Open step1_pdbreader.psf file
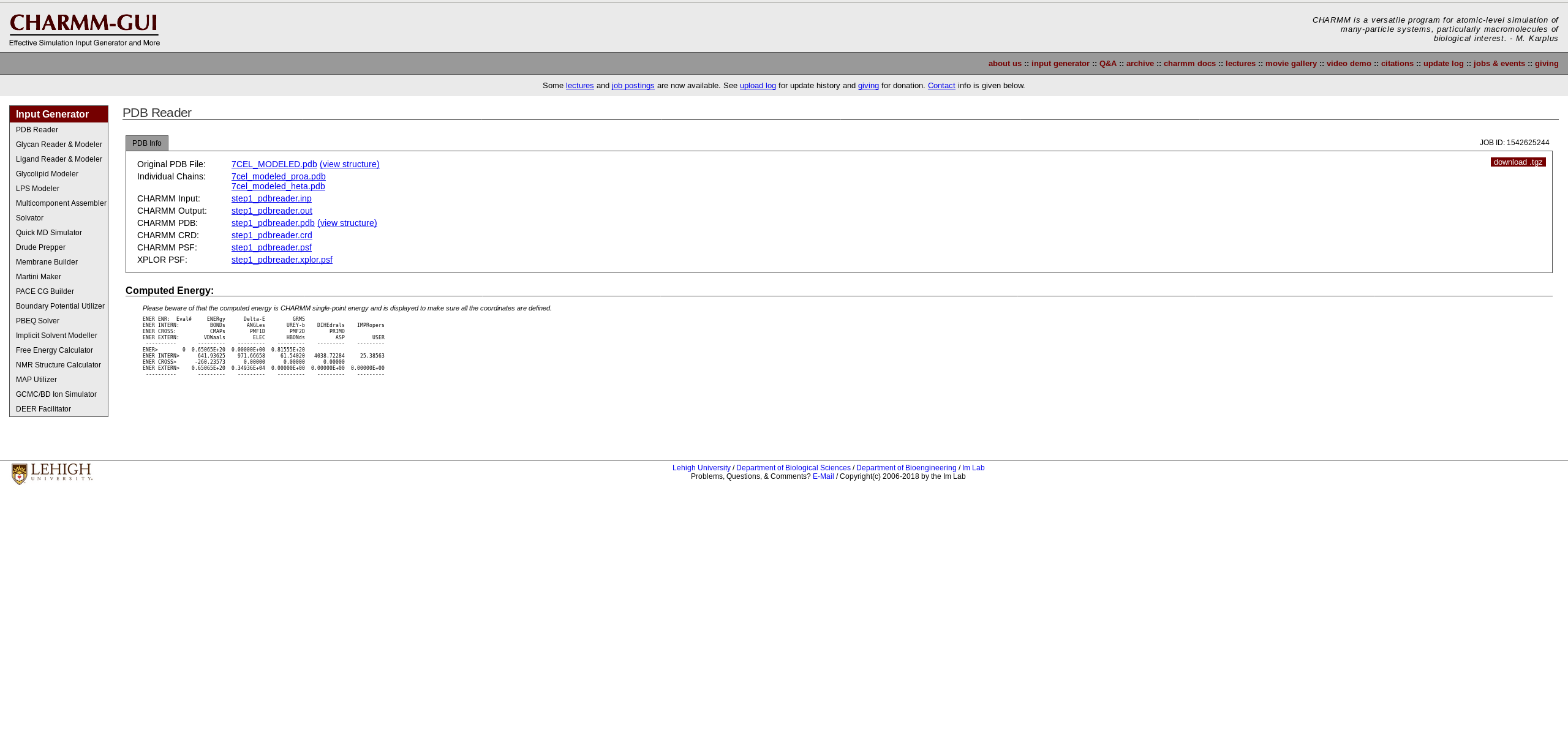1568x744 pixels. point(271,247)
